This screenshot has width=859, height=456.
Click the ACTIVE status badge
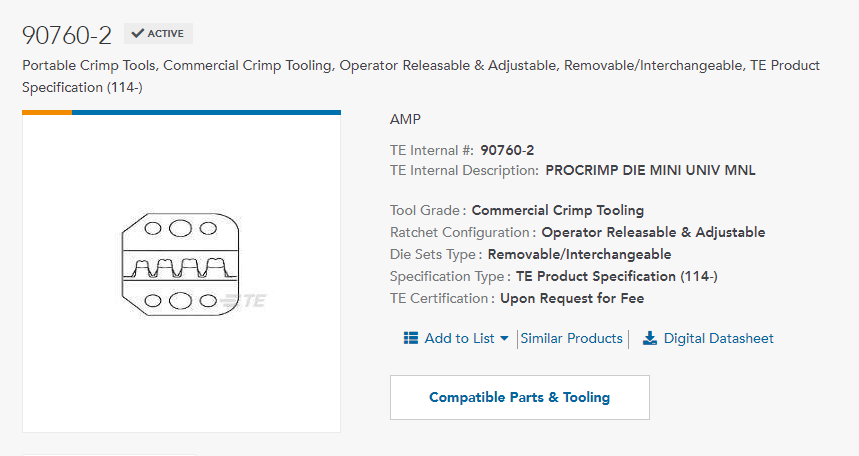pos(158,33)
